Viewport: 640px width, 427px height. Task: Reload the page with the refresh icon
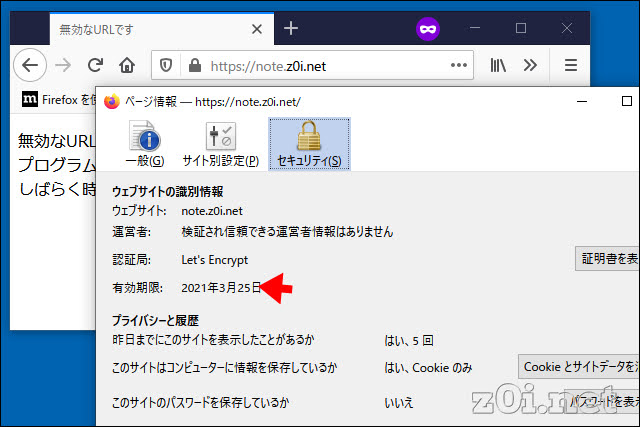[95, 65]
